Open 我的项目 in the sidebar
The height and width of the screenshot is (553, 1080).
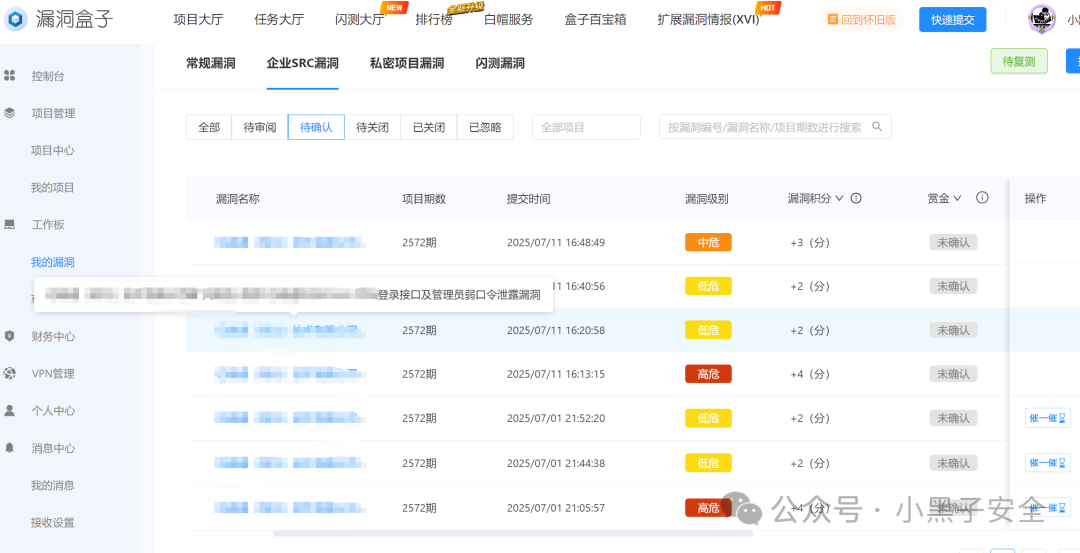(52, 187)
